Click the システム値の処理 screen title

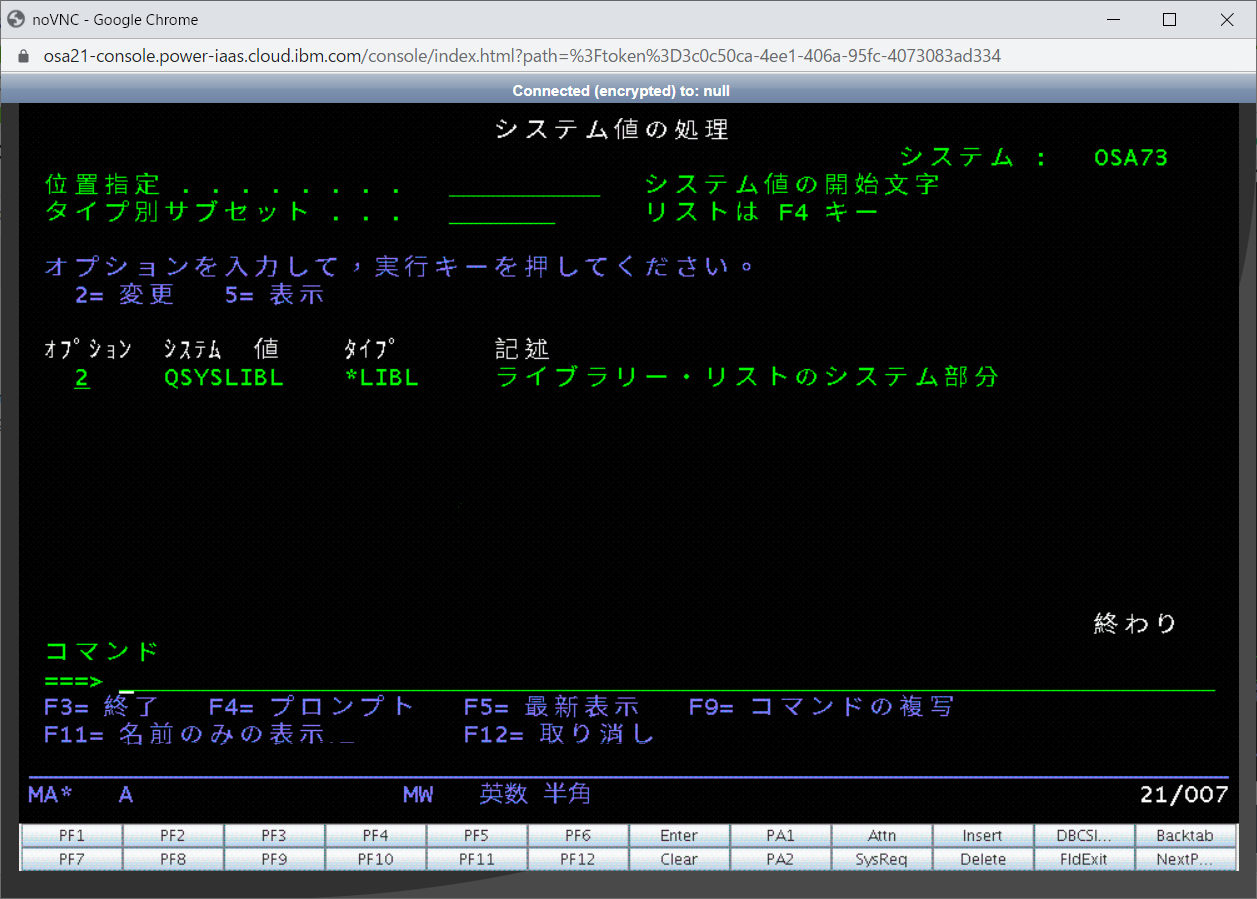tap(612, 129)
